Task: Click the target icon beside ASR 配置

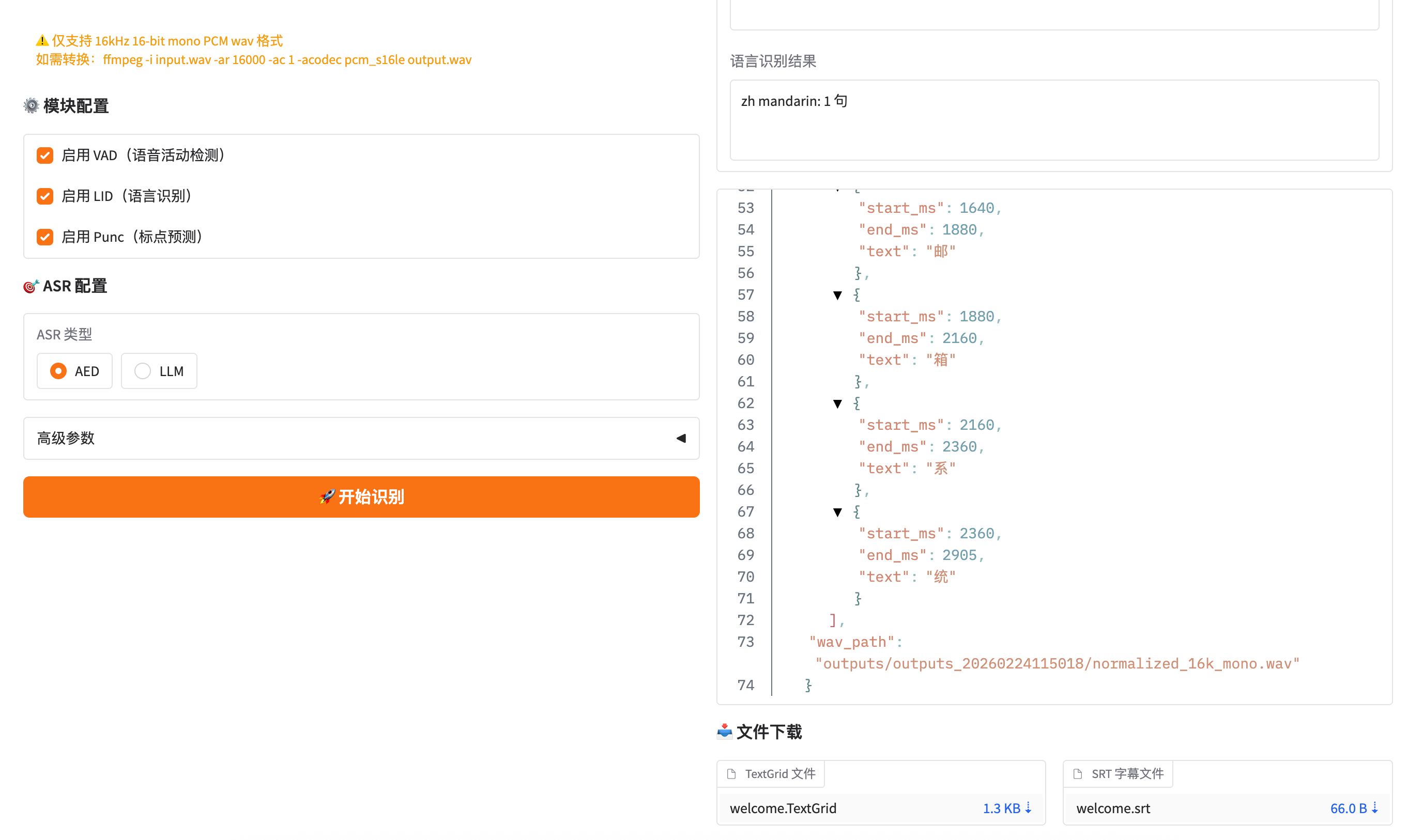Action: (30, 286)
